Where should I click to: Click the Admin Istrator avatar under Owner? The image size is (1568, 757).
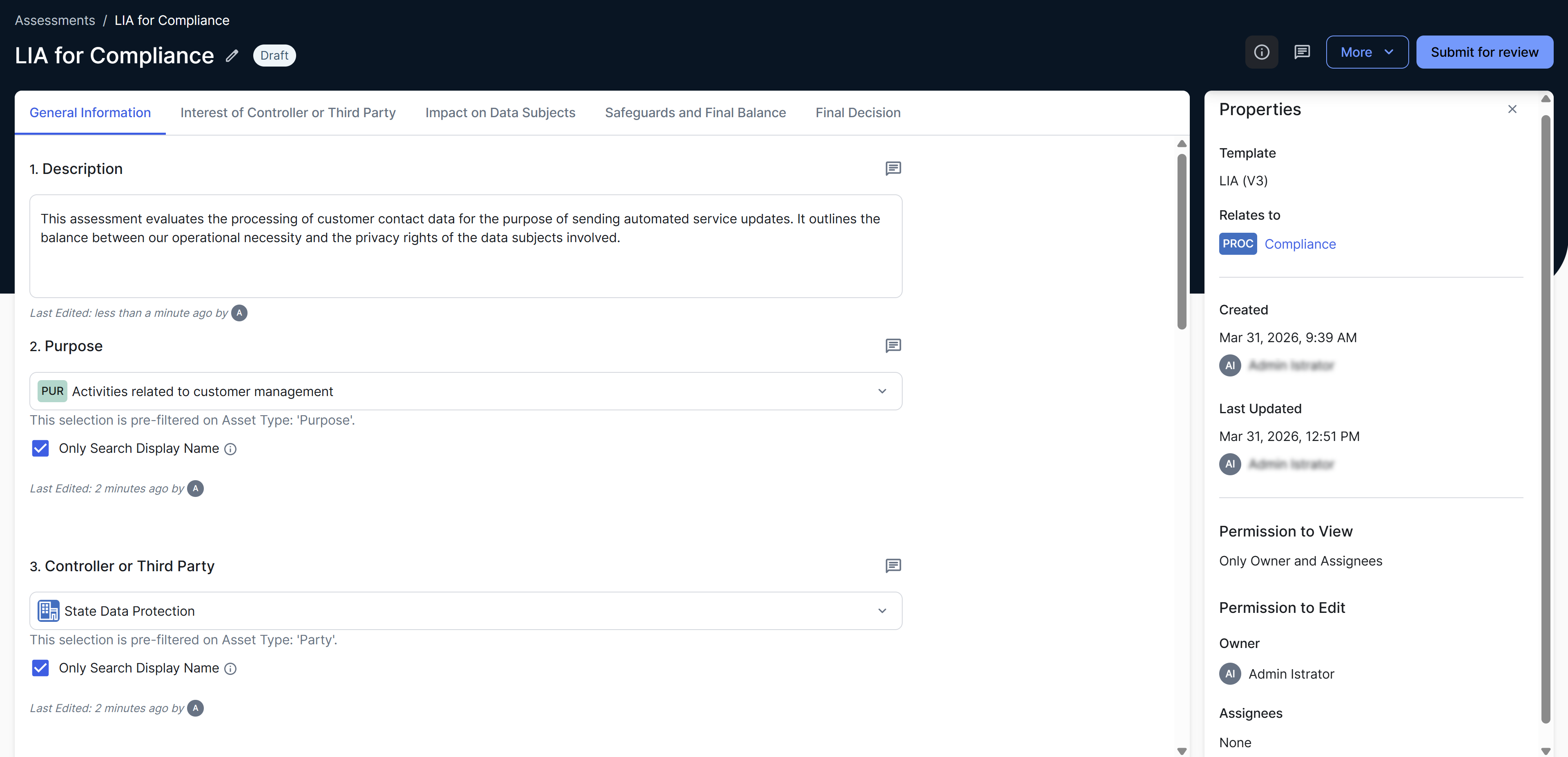(1229, 674)
